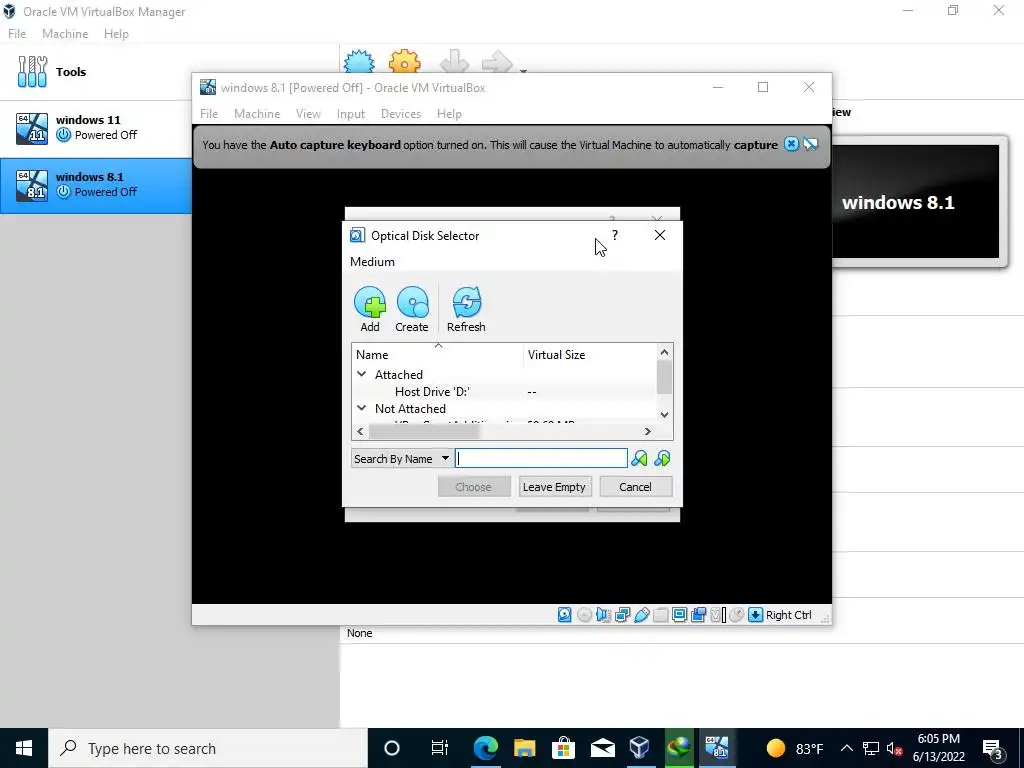This screenshot has height=768, width=1024.
Task: Open Microsoft Store from the taskbar
Action: tap(563, 748)
